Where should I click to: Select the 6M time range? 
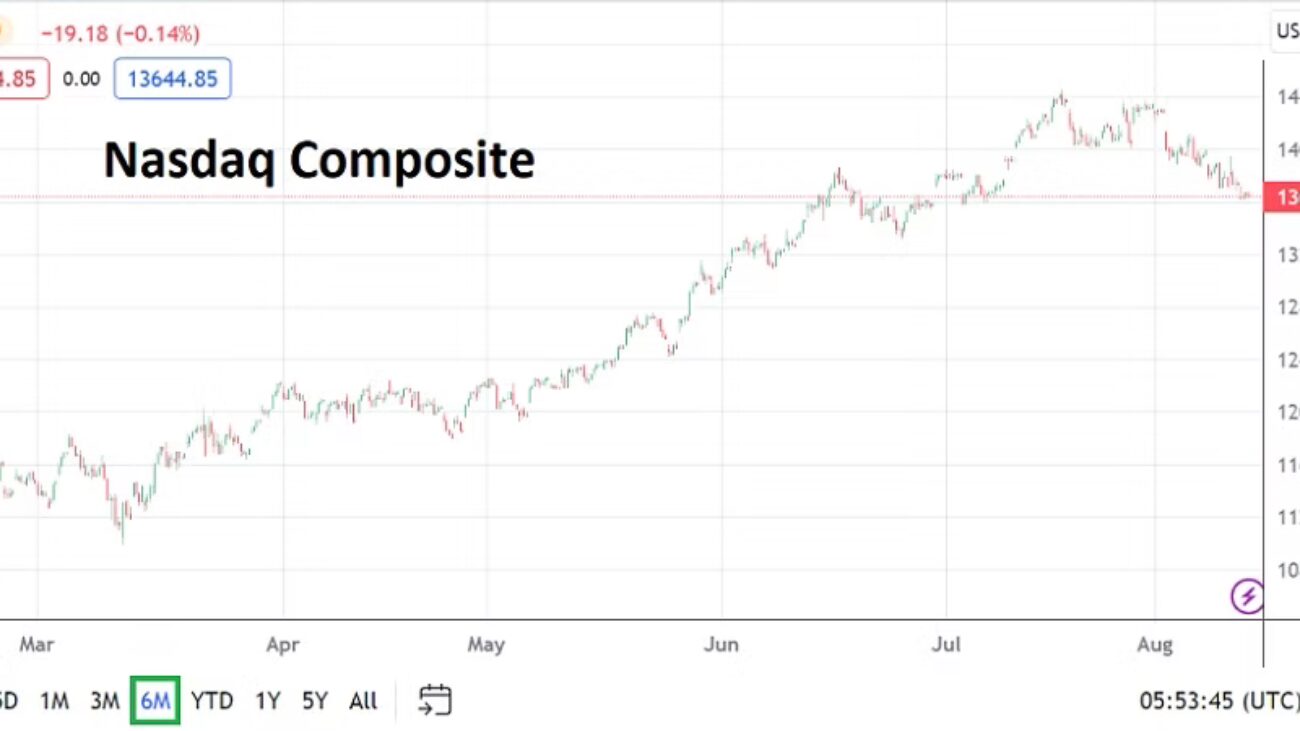click(155, 701)
